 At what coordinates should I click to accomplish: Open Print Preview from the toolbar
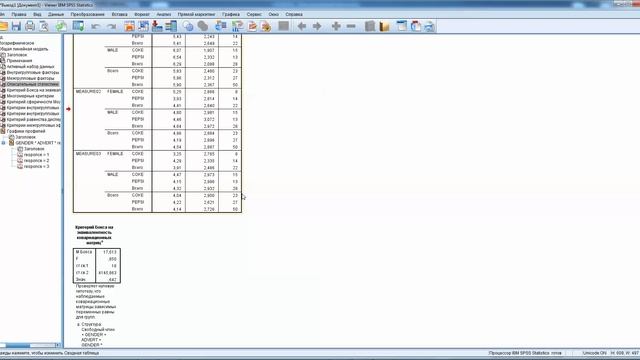coord(44,27)
